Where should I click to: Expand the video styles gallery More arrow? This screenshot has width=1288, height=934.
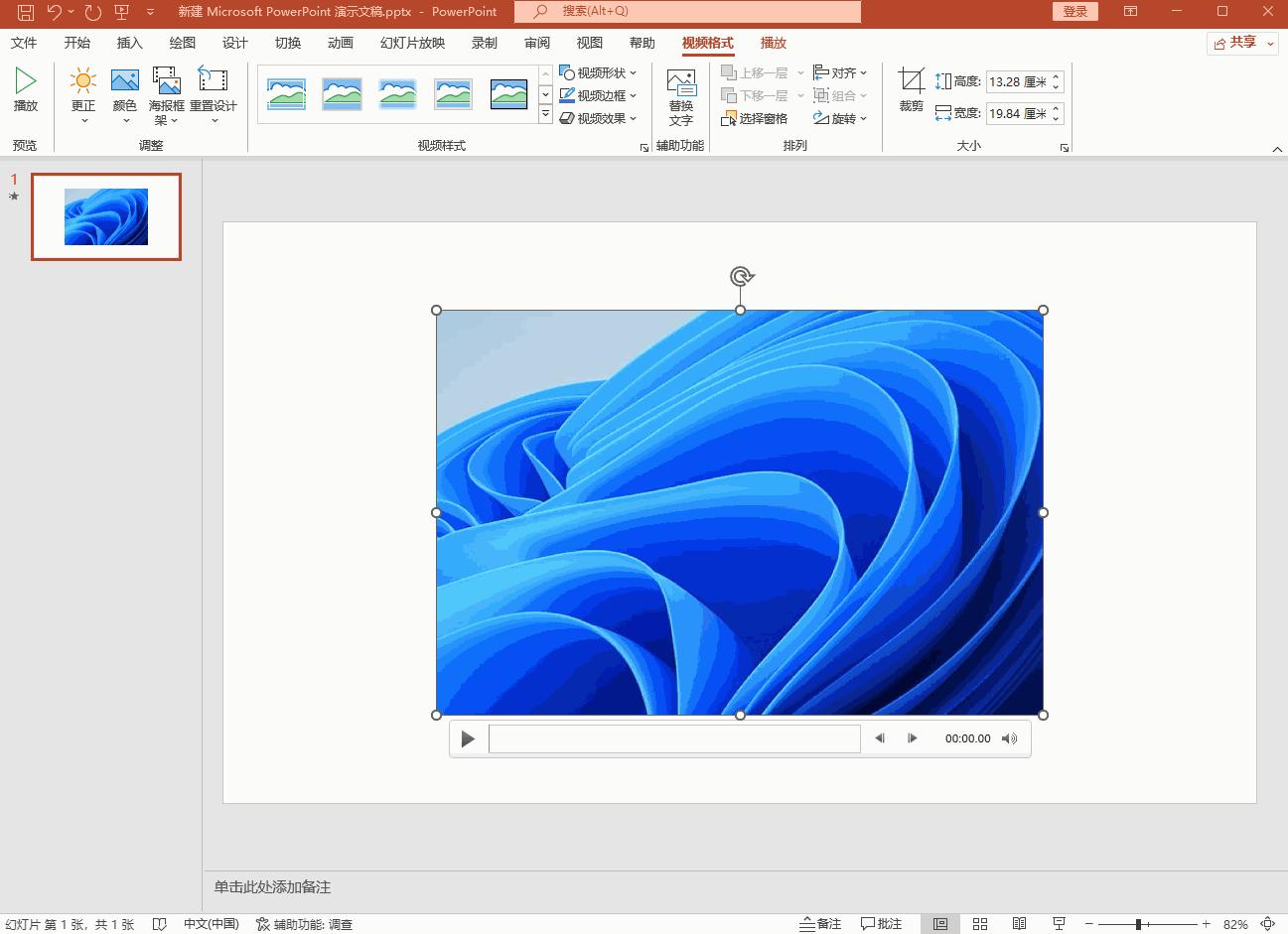pos(545,115)
